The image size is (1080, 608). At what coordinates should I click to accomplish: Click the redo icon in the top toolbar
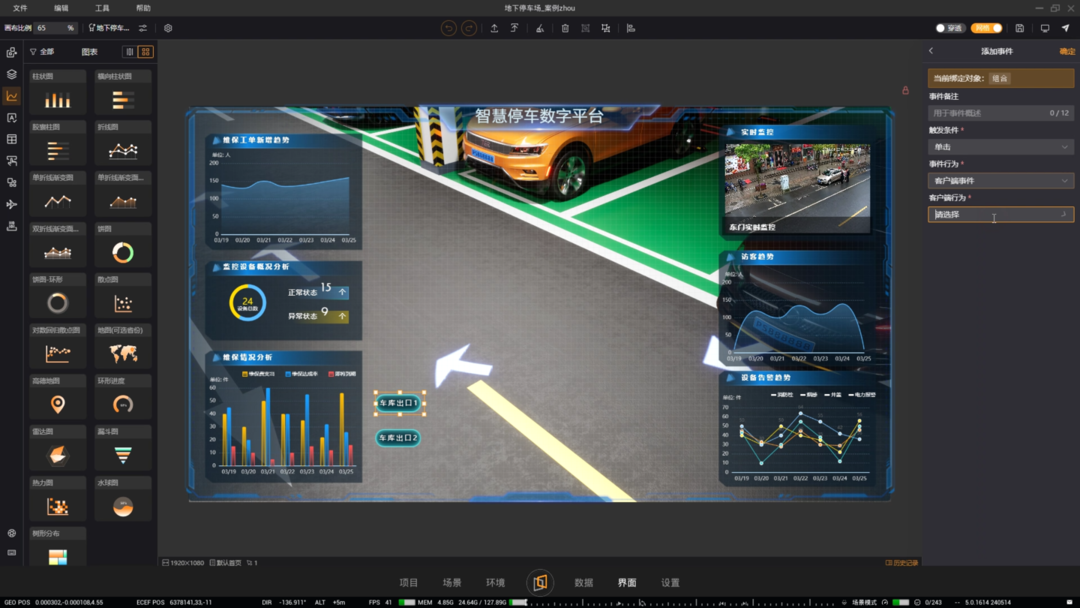tap(469, 28)
